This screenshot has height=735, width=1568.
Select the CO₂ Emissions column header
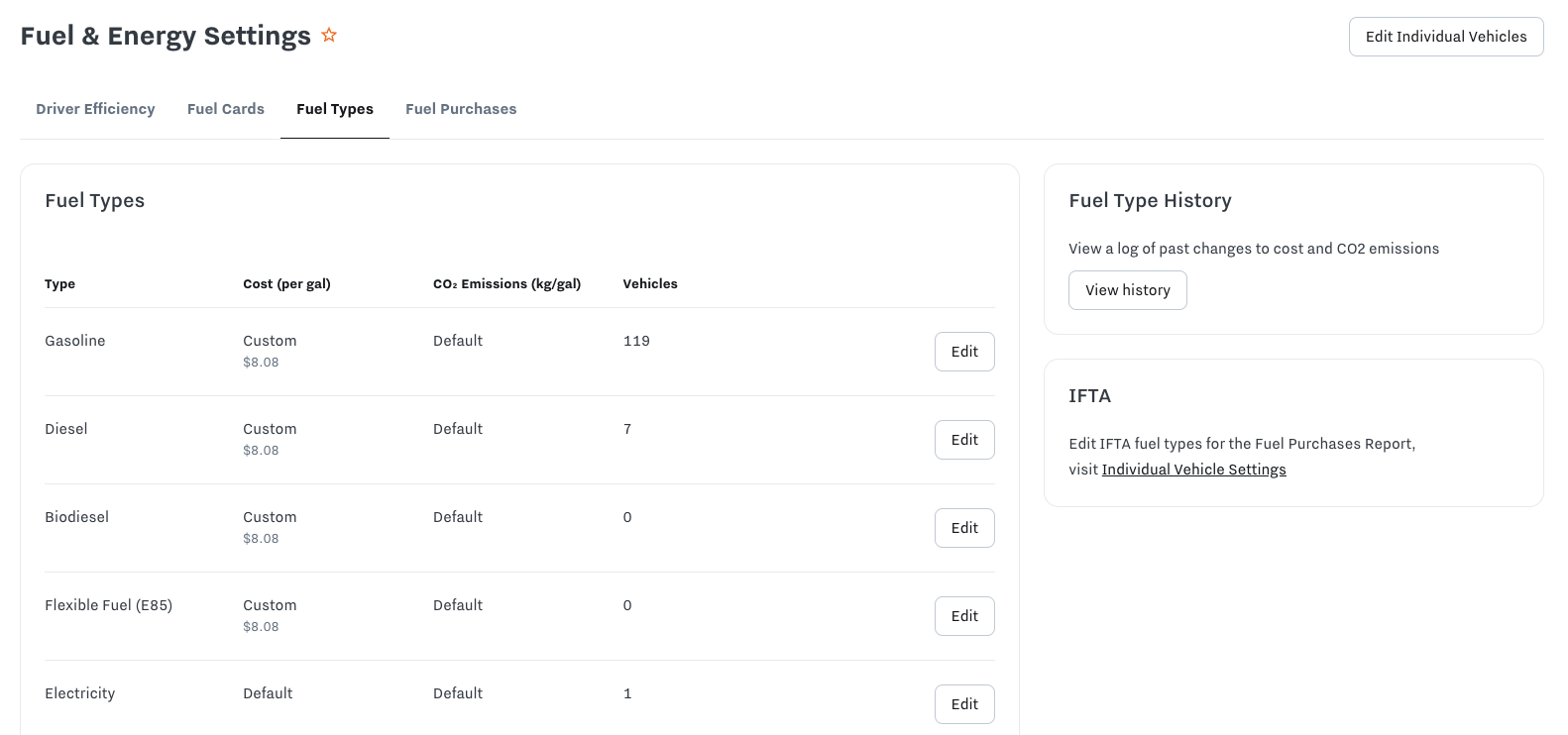[x=506, y=284]
